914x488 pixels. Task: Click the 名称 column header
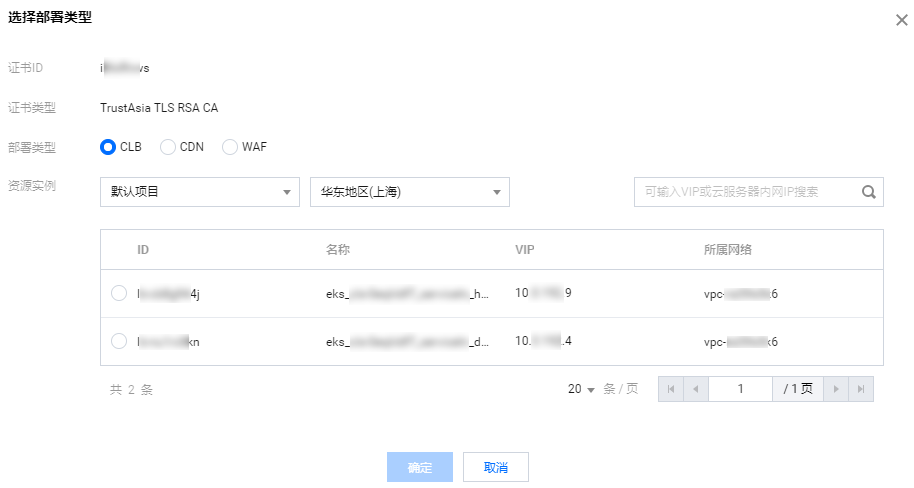(338, 249)
